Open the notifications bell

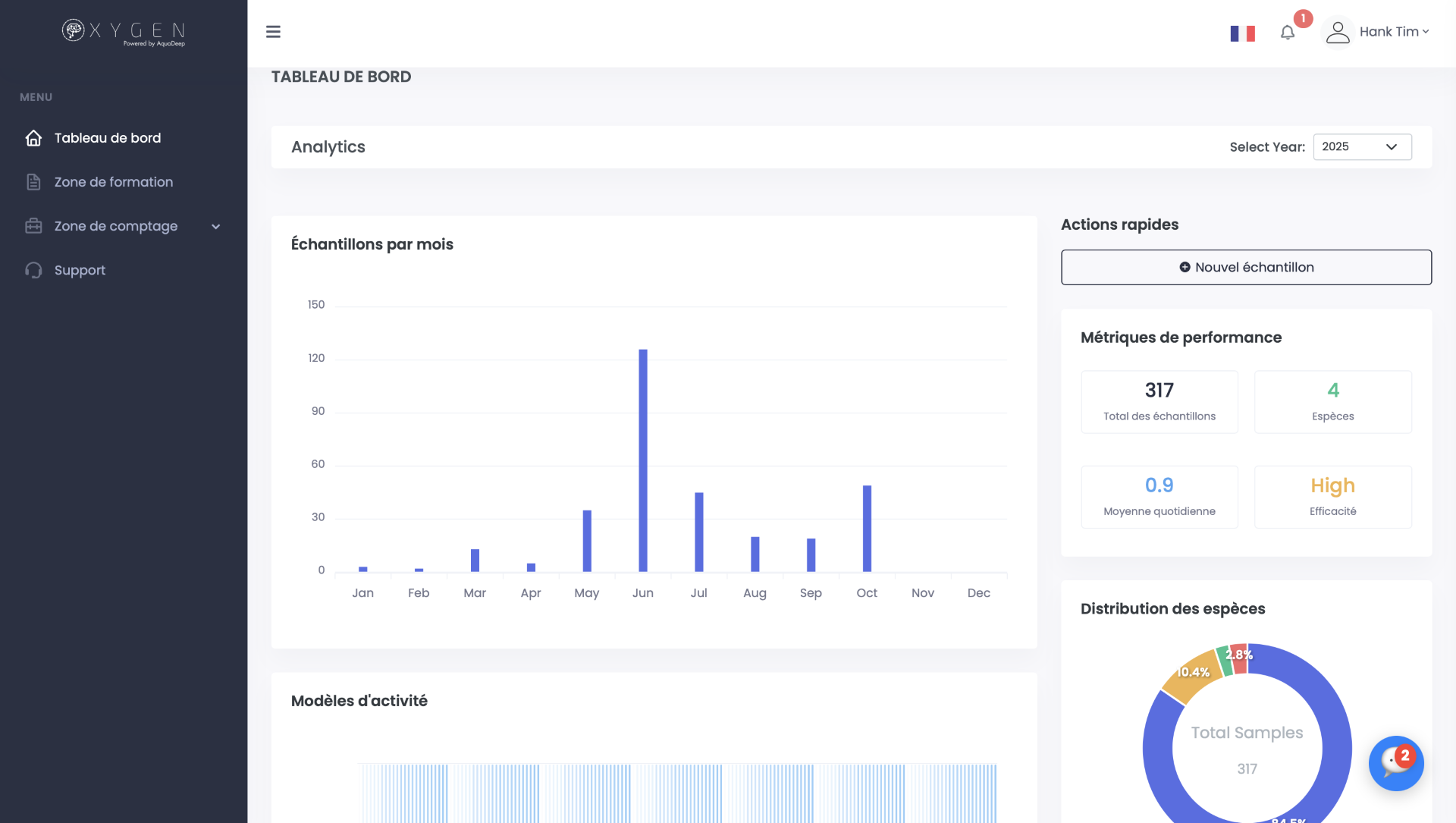pyautogui.click(x=1287, y=33)
